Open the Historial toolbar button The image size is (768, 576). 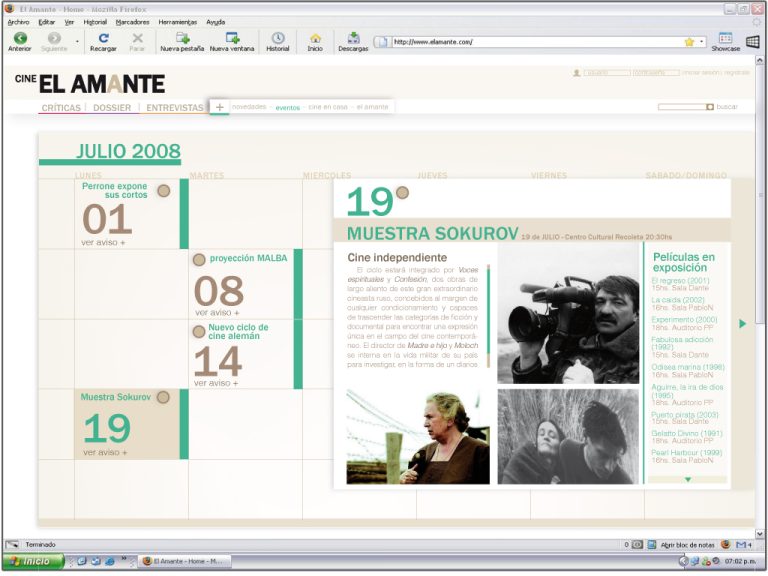278,42
